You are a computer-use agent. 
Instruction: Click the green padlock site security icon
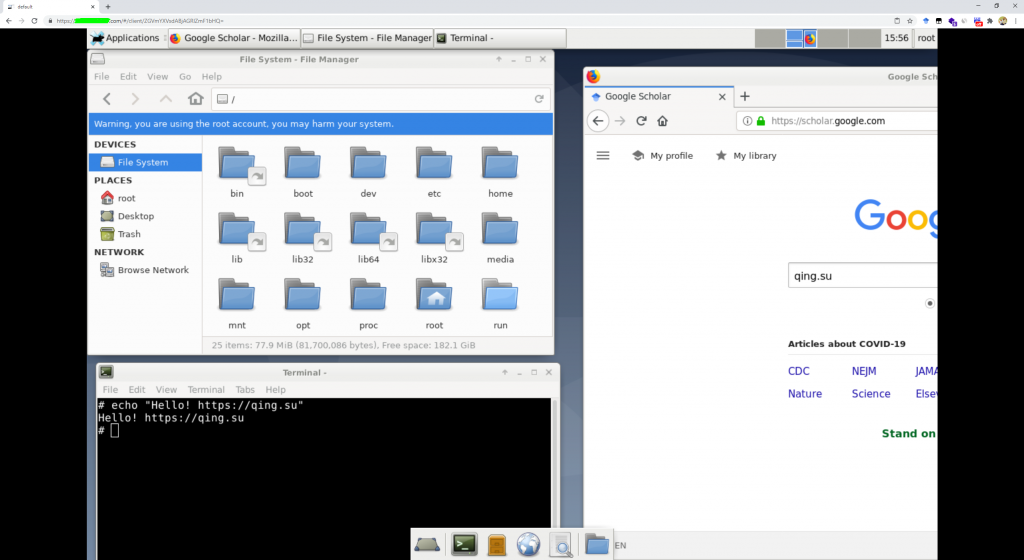tap(760, 121)
